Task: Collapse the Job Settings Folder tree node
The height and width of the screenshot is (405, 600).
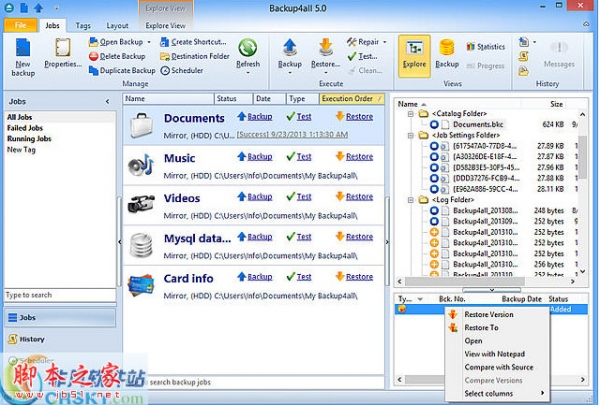Action: [410, 135]
